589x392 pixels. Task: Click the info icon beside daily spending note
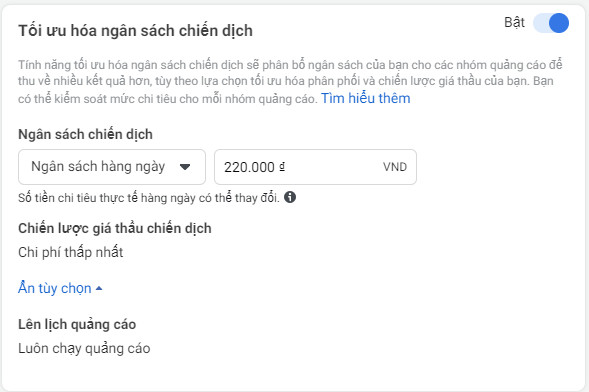(x=290, y=197)
